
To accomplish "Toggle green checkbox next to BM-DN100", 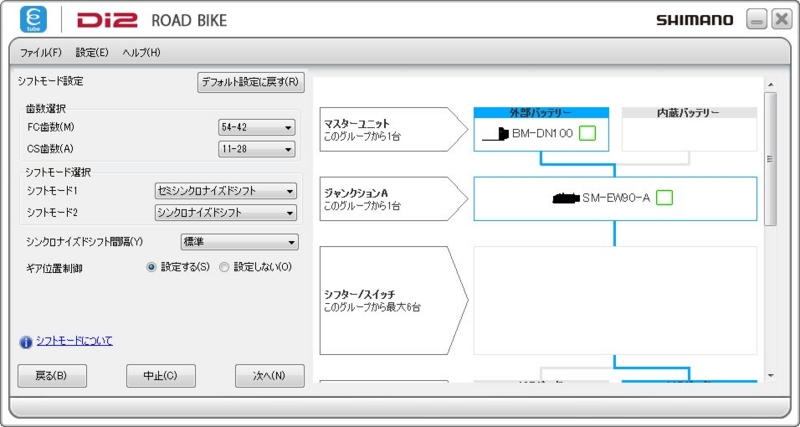I will click(588, 134).
